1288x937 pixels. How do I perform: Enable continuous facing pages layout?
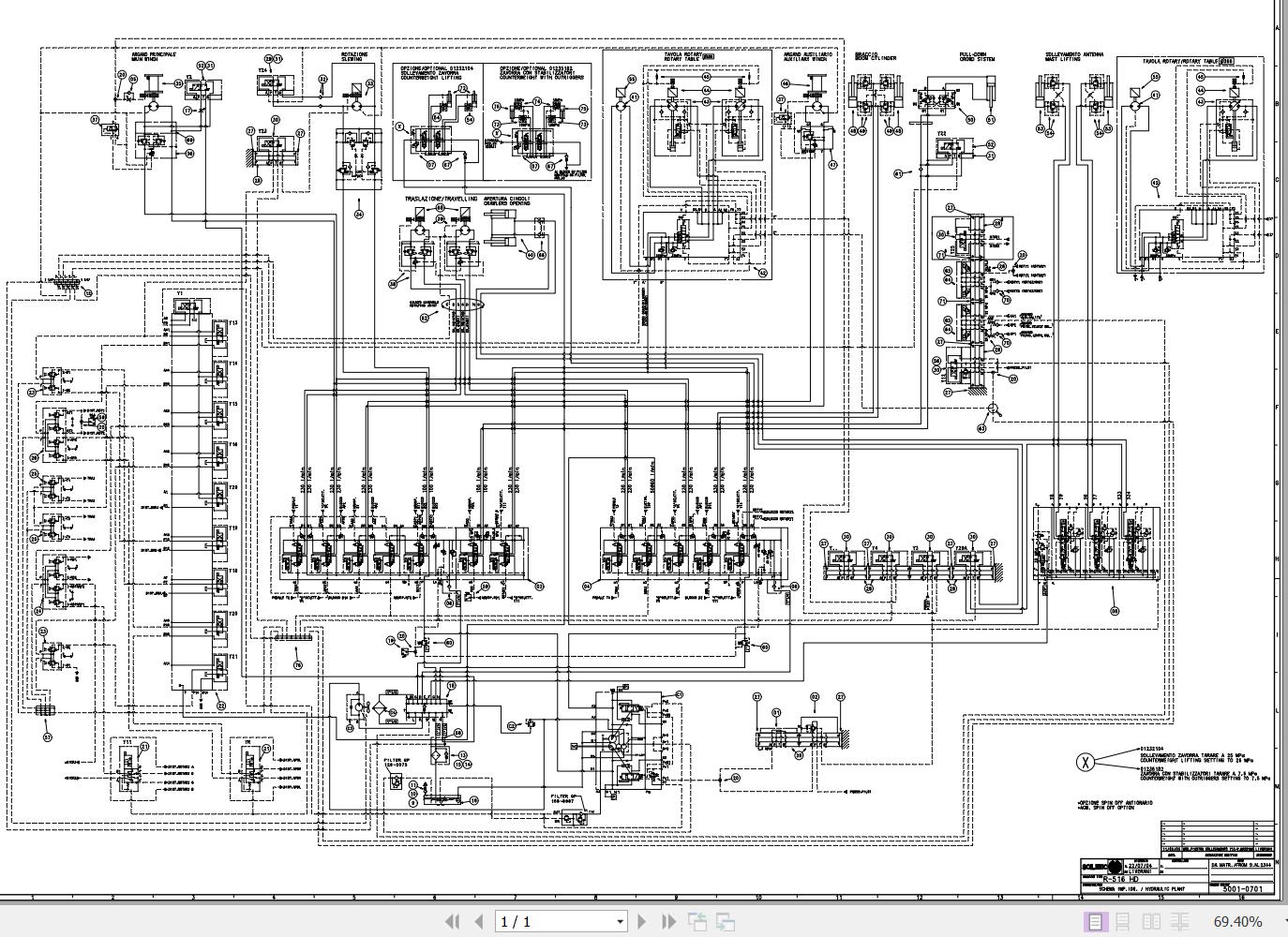(x=1179, y=921)
